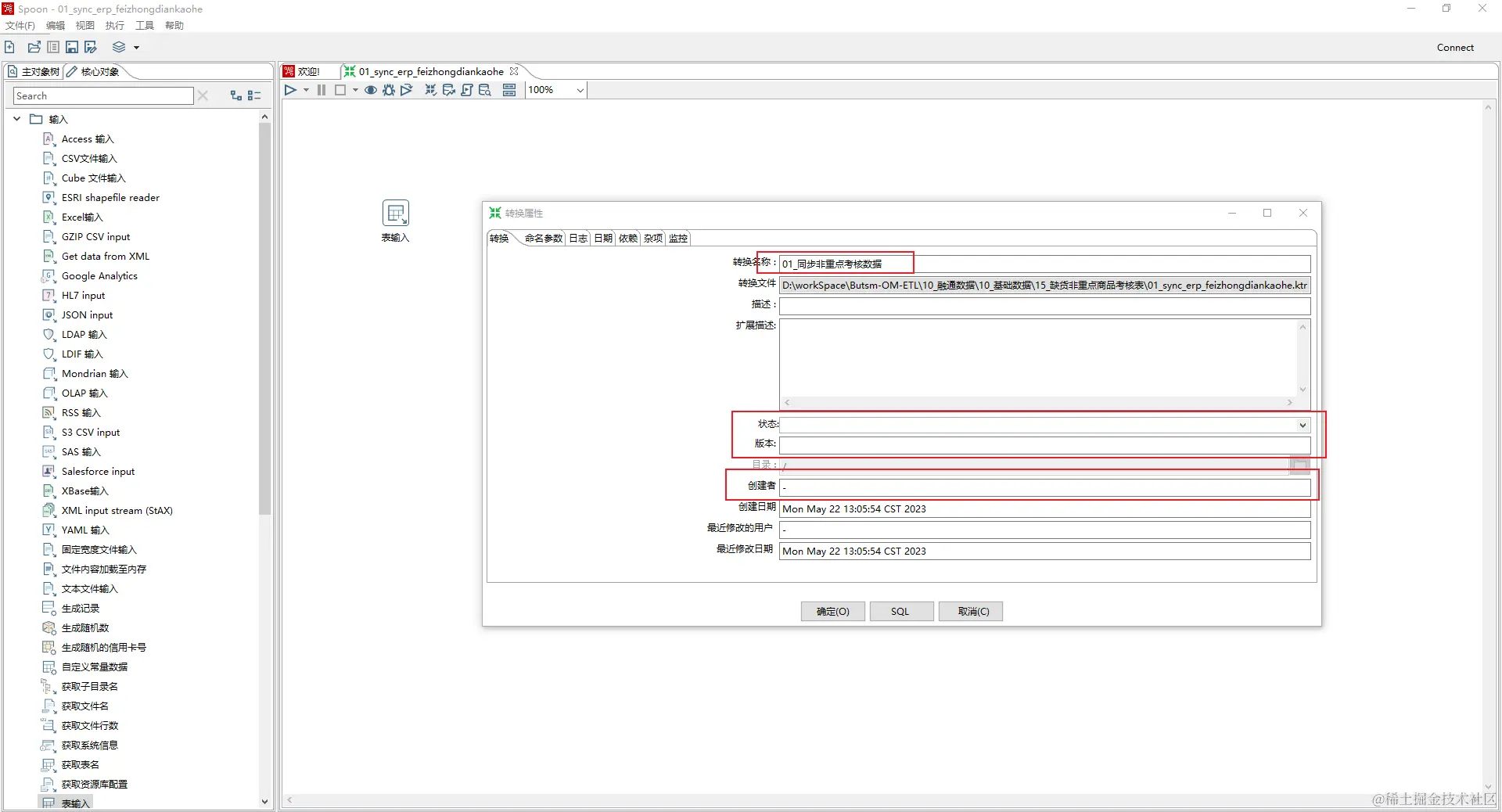
Task: Click the Impact analysis database icon
Action: click(x=448, y=90)
